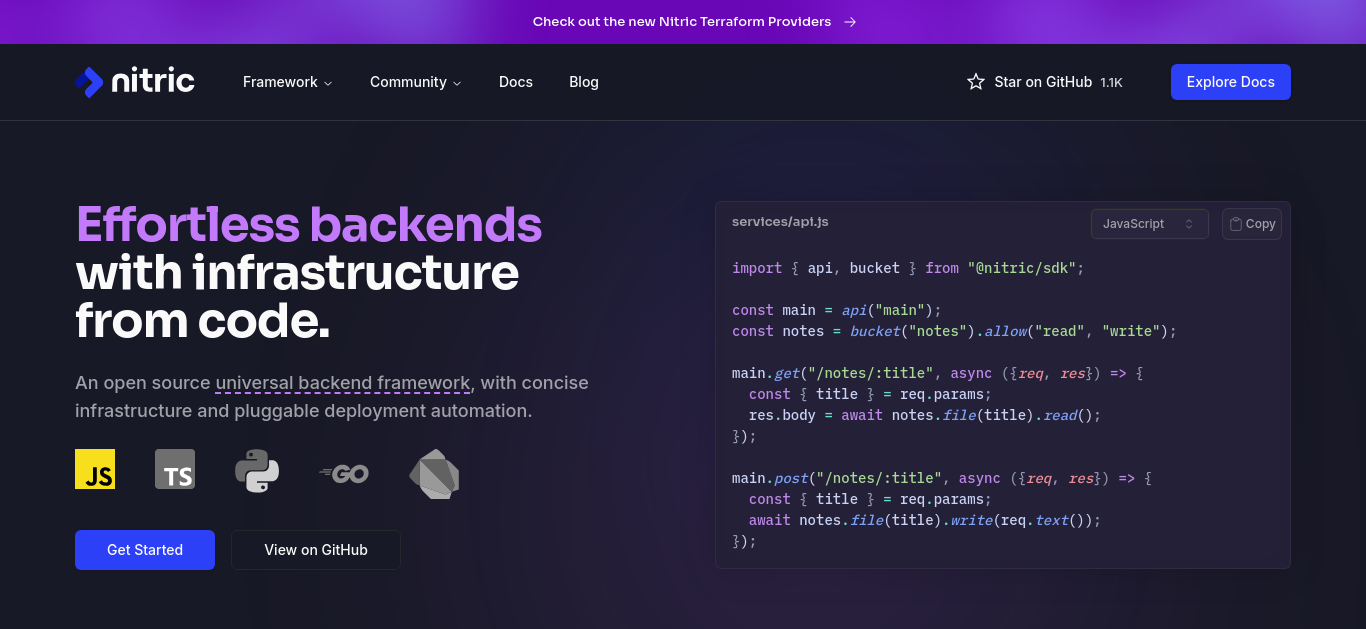Open the Community dropdown menu
This screenshot has height=629, width=1366.
coord(415,82)
